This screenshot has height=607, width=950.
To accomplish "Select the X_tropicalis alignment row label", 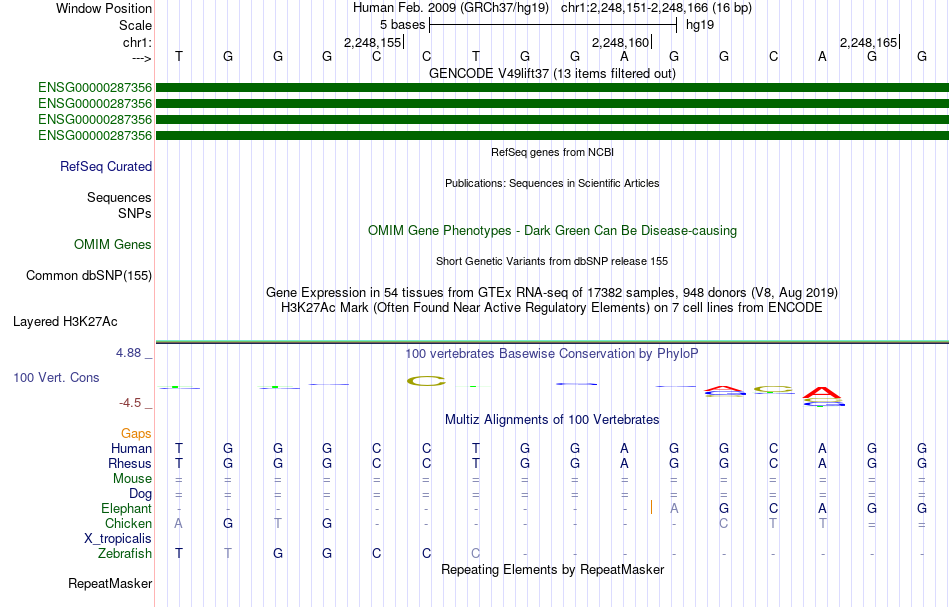I will pyautogui.click(x=118, y=539).
